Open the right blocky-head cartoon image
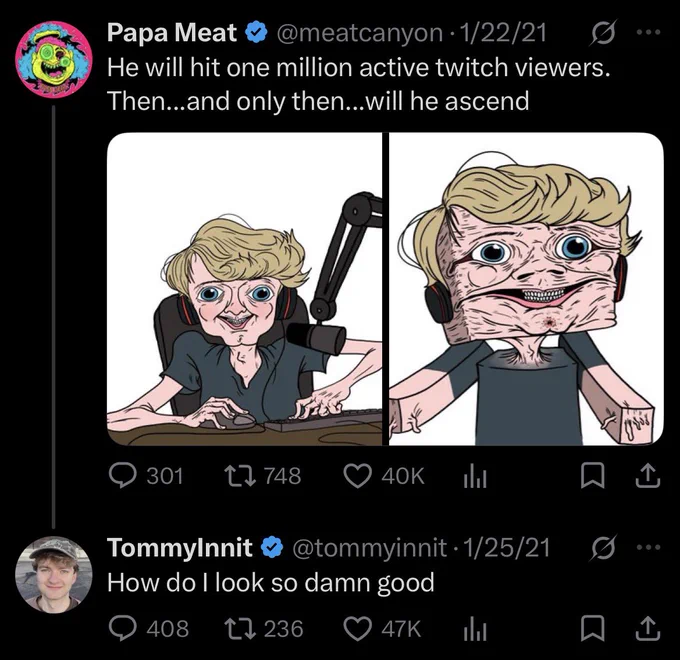Viewport: 680px width, 660px height. [526, 289]
